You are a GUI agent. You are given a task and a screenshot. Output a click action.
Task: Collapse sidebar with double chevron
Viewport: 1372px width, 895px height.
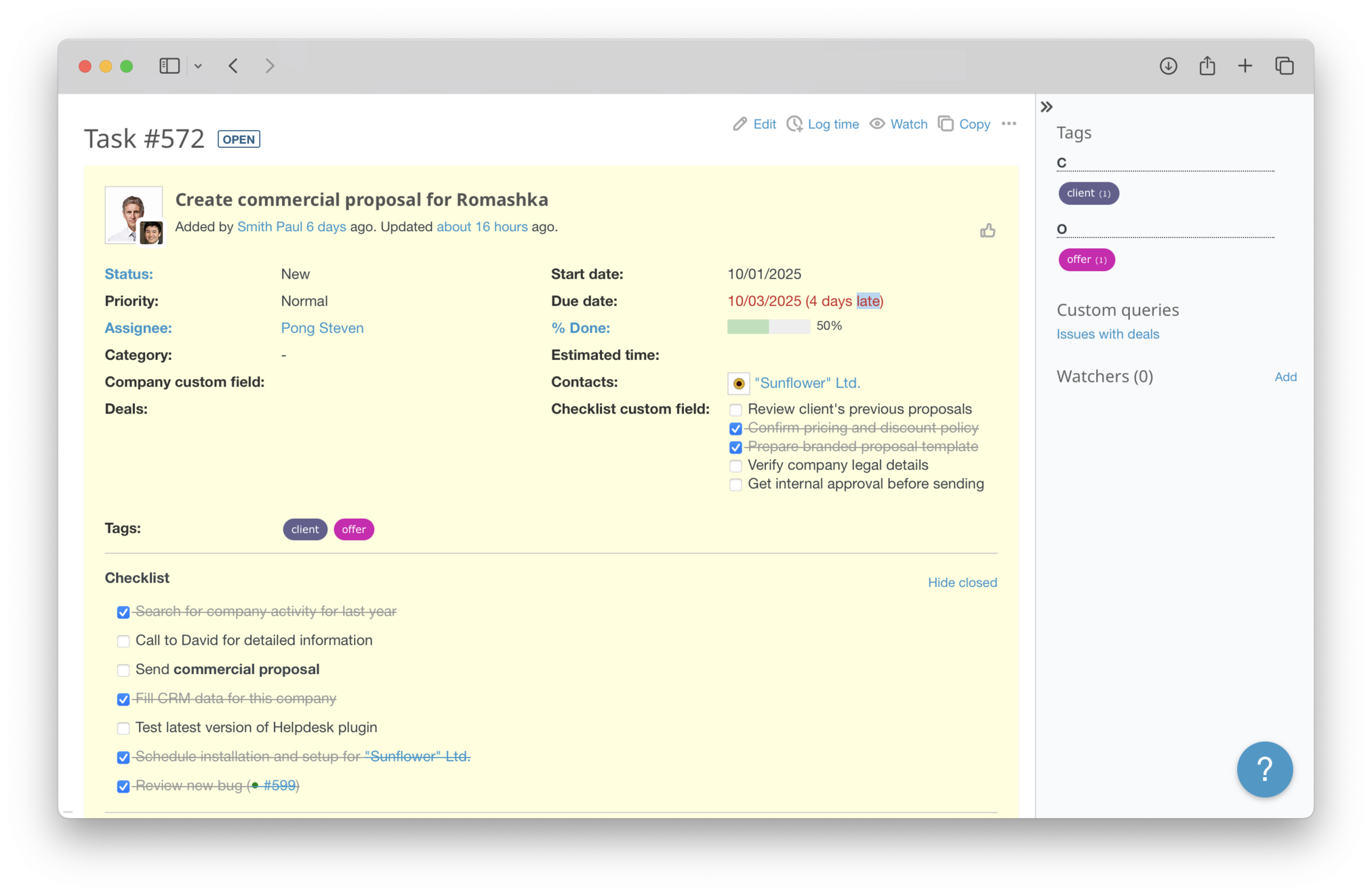(1047, 107)
